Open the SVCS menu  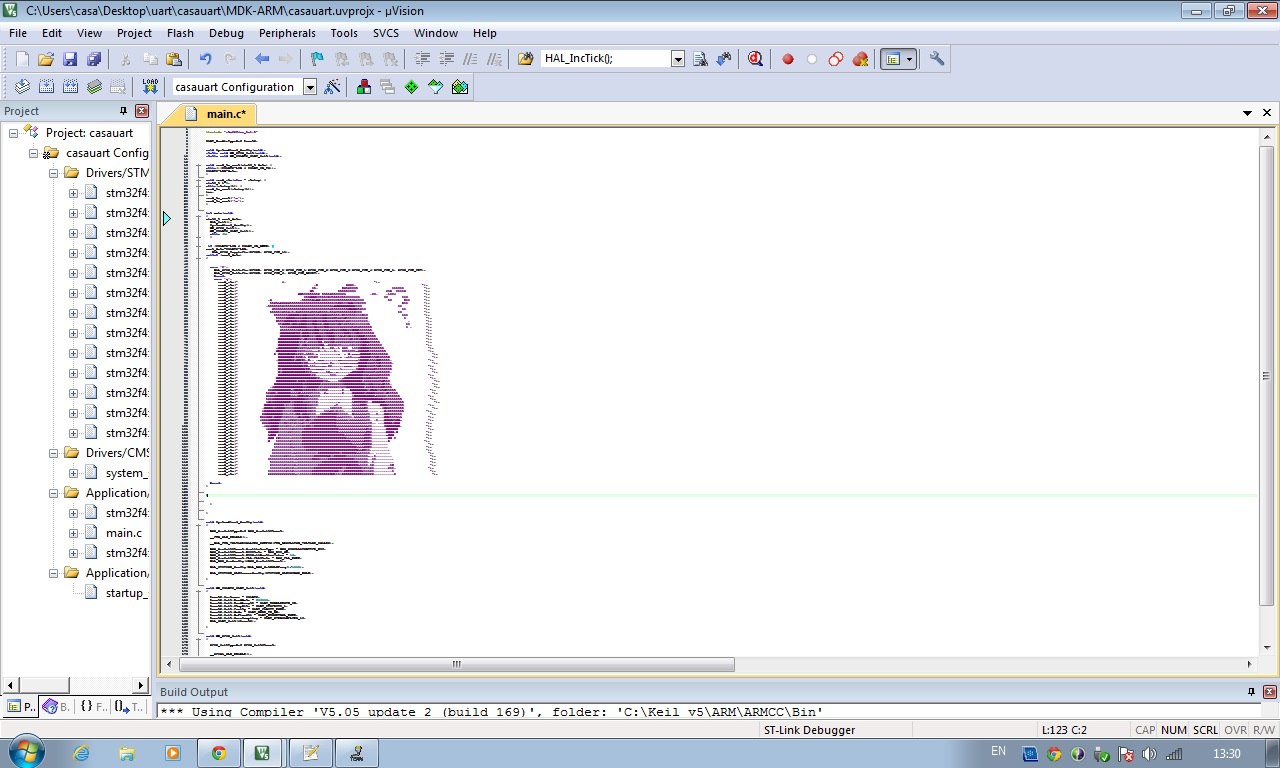tap(386, 33)
